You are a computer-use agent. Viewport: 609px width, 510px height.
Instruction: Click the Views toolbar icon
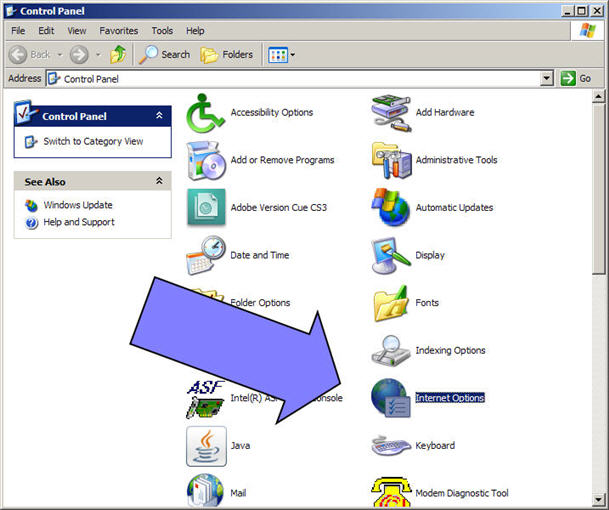(278, 55)
